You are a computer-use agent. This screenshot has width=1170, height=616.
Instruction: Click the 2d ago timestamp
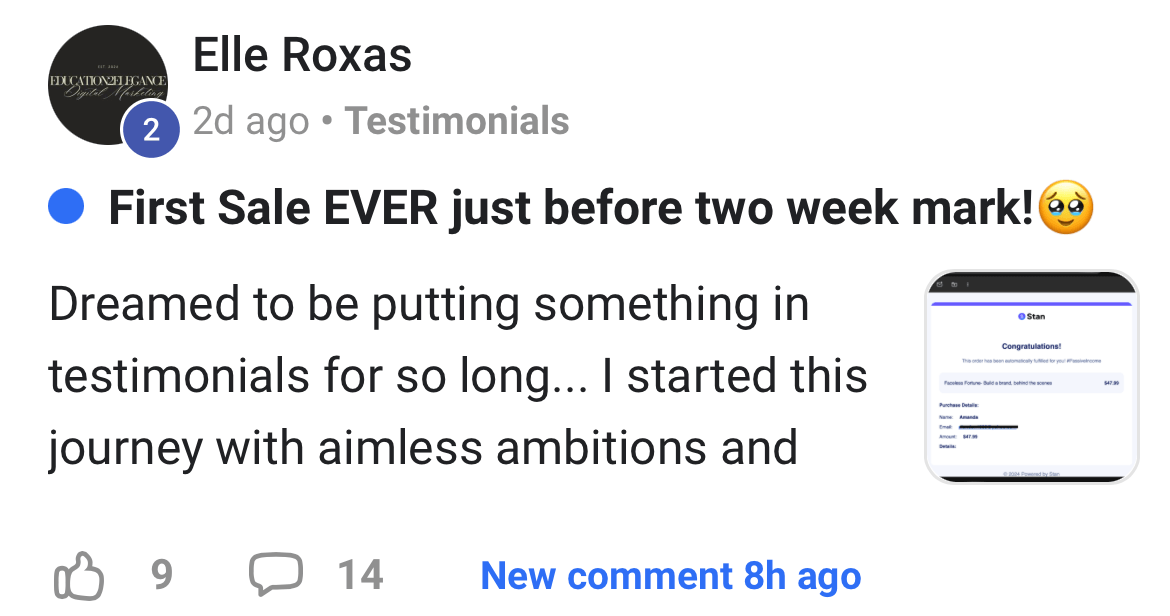coord(251,121)
